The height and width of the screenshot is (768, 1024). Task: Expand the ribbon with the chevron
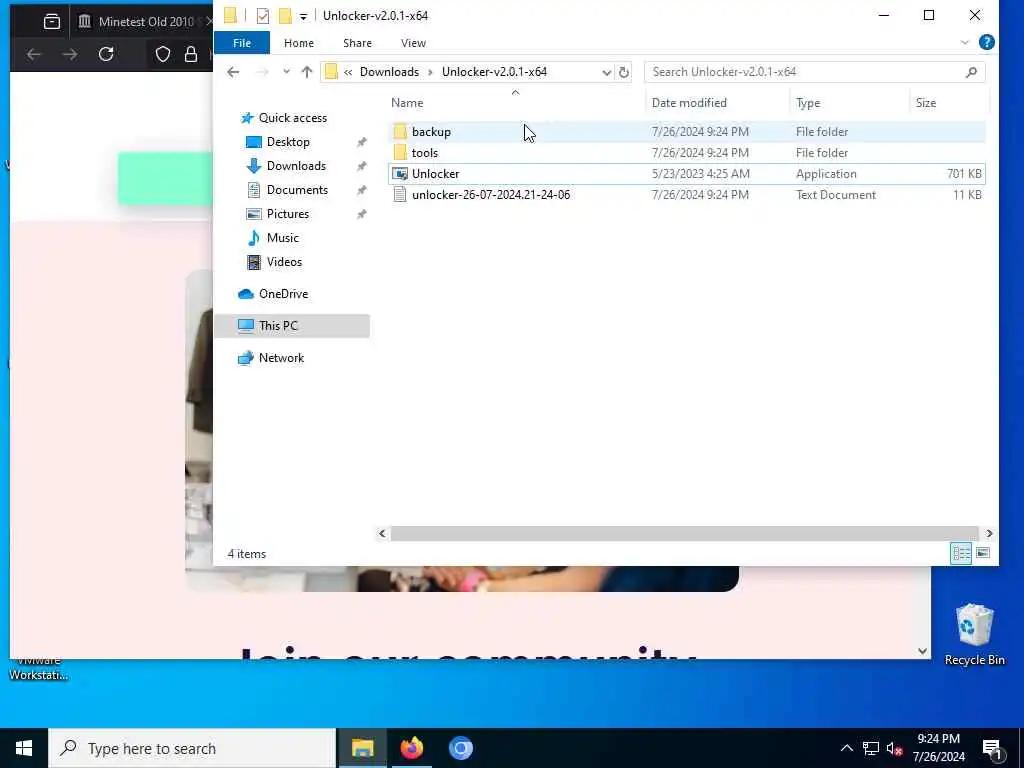coord(965,42)
